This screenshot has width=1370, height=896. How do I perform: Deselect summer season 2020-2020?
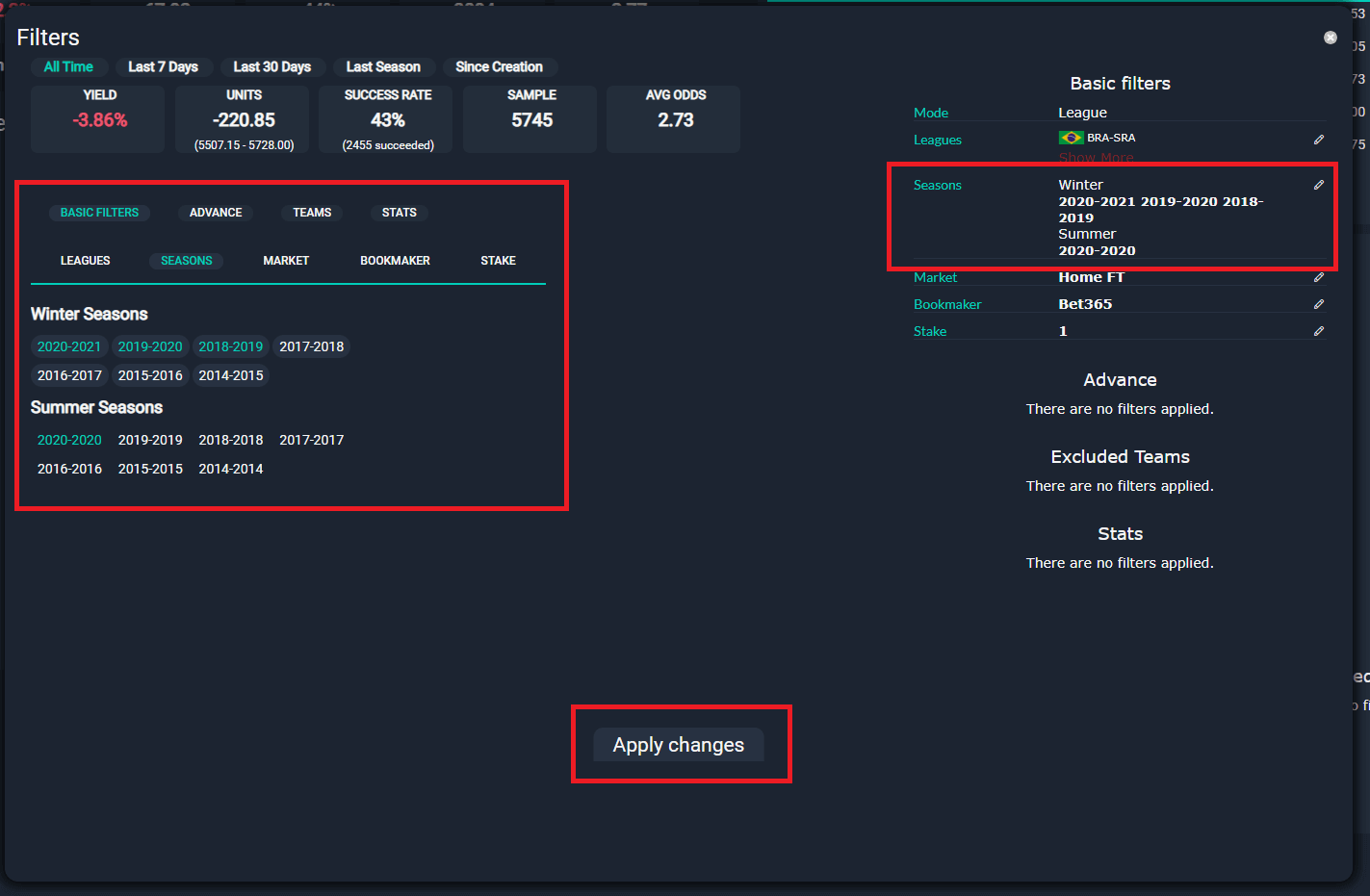pos(69,440)
